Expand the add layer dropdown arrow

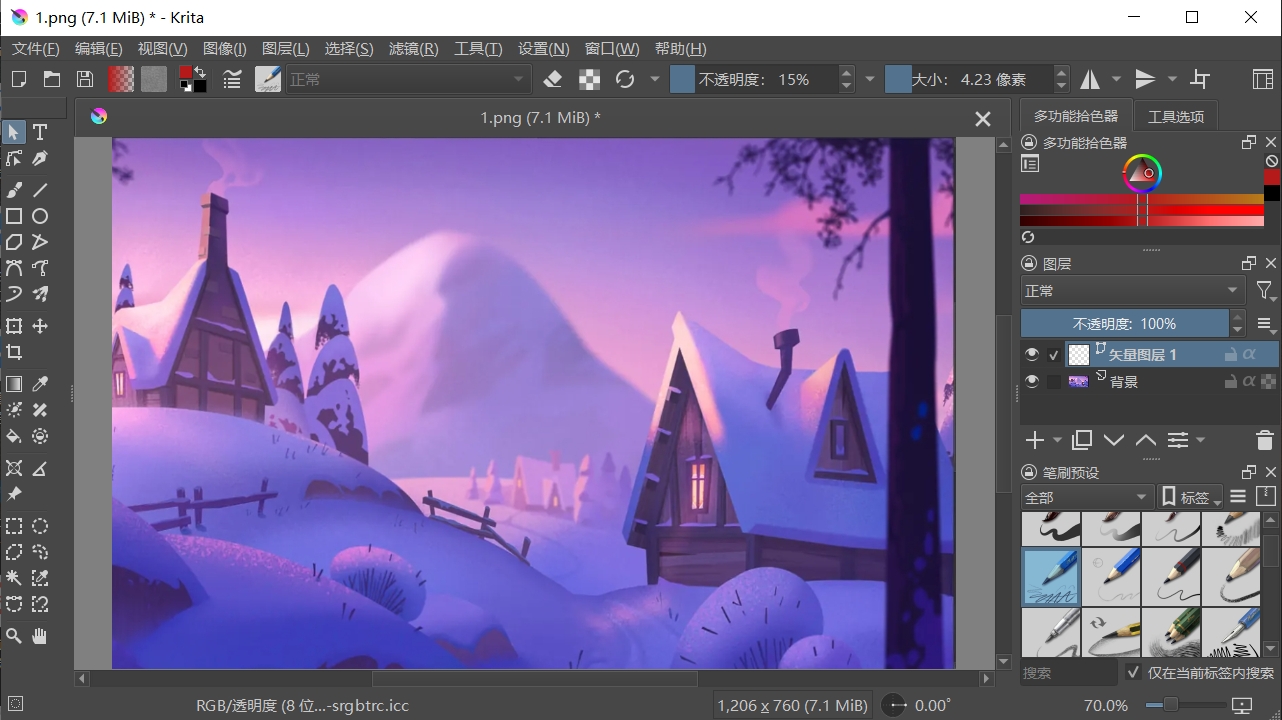pyautogui.click(x=1057, y=440)
